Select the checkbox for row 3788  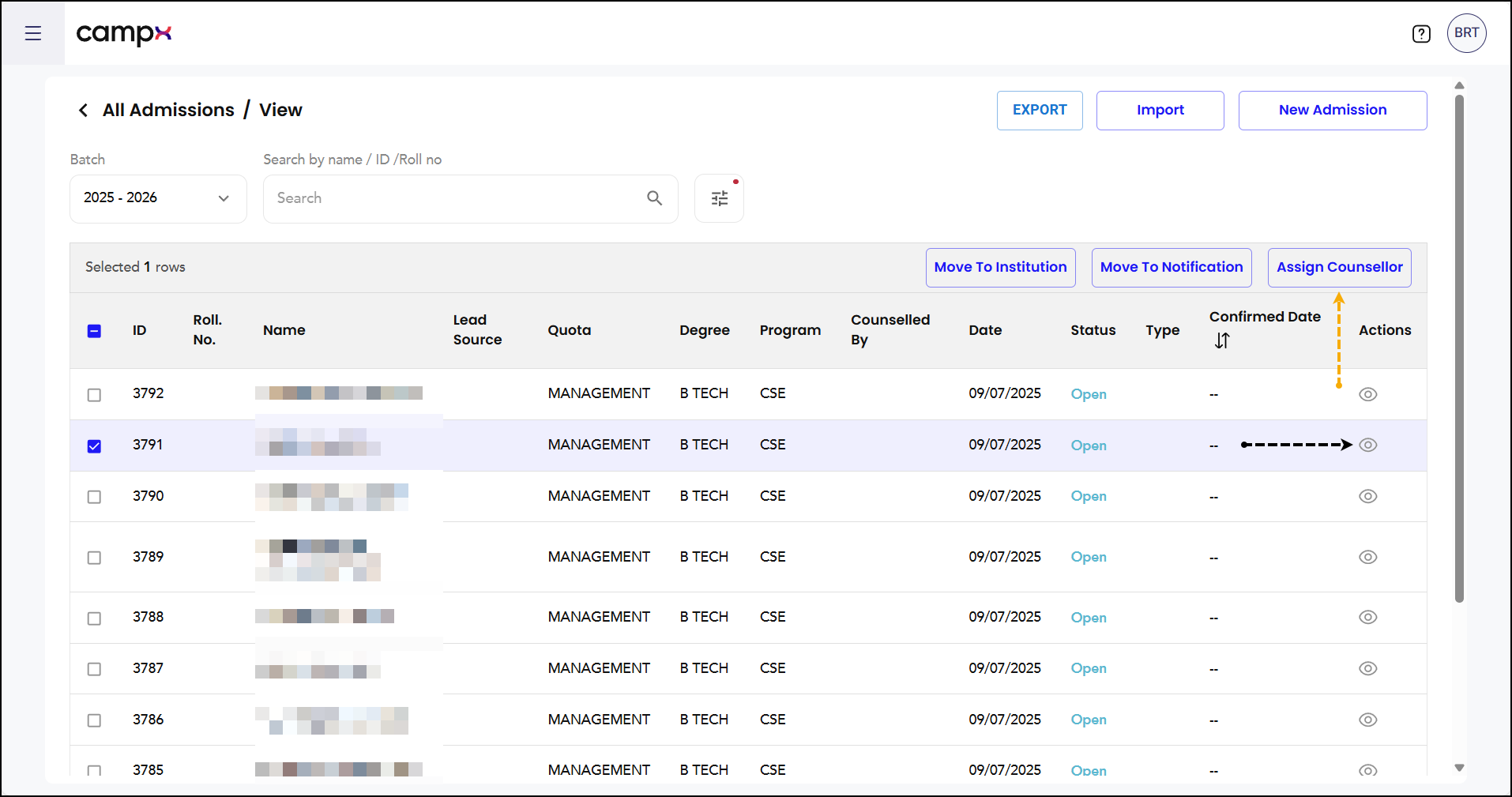(x=94, y=618)
